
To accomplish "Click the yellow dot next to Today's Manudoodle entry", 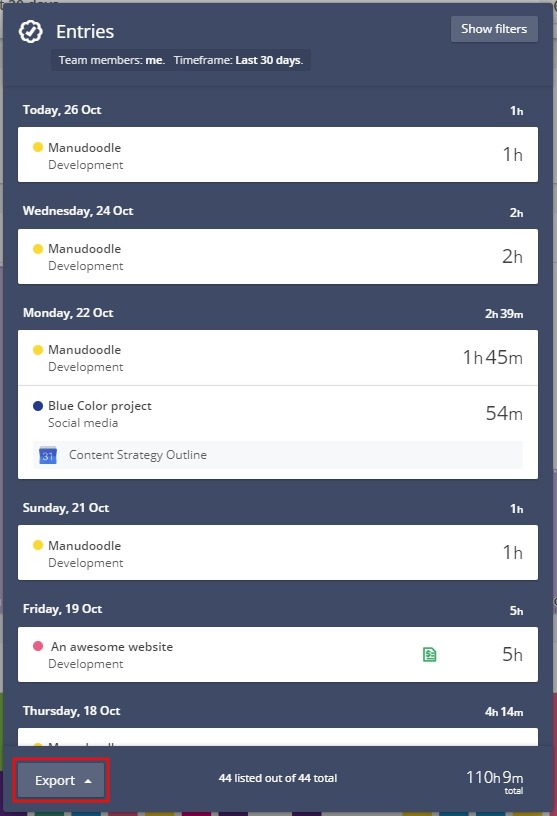I will pos(37,147).
